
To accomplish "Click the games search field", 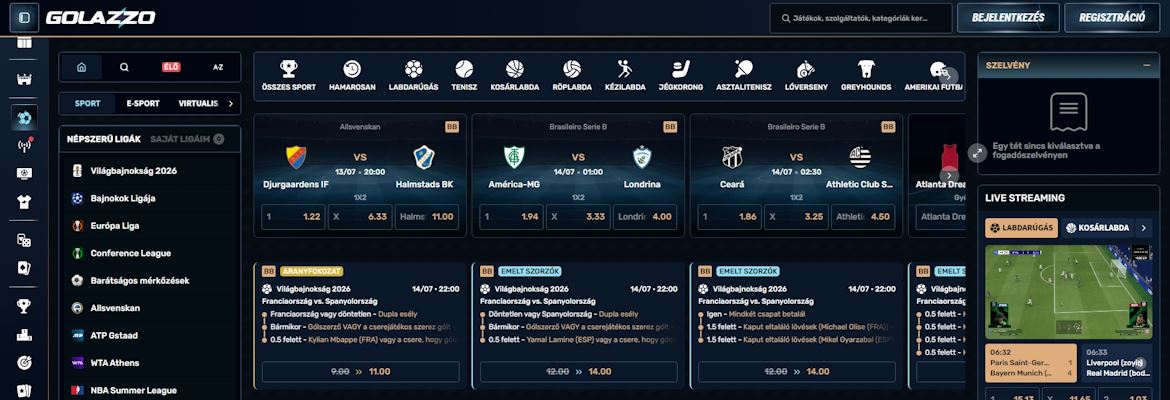I will coord(861,18).
